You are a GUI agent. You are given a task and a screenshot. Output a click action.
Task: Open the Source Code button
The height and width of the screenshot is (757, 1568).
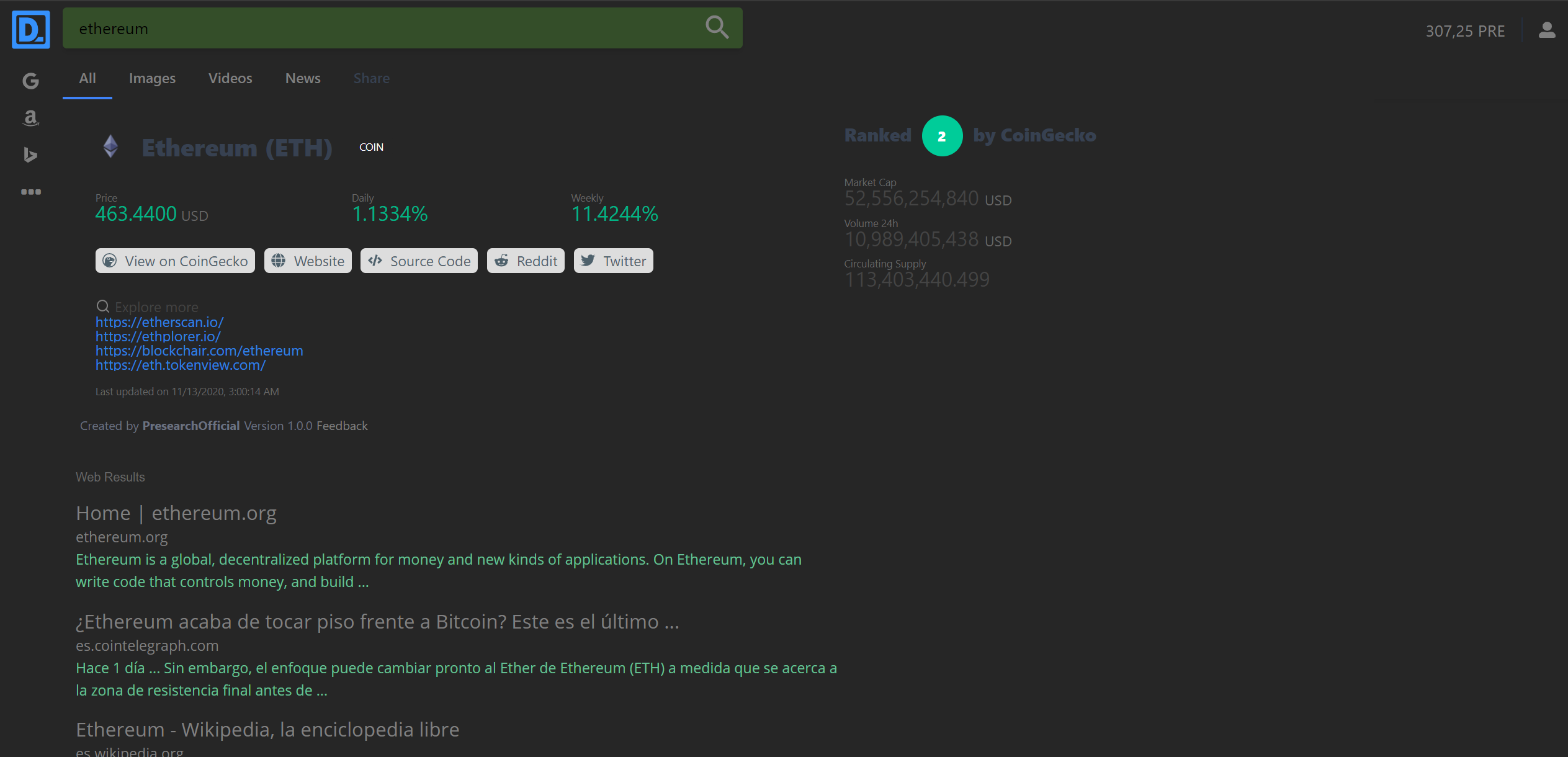coord(419,261)
